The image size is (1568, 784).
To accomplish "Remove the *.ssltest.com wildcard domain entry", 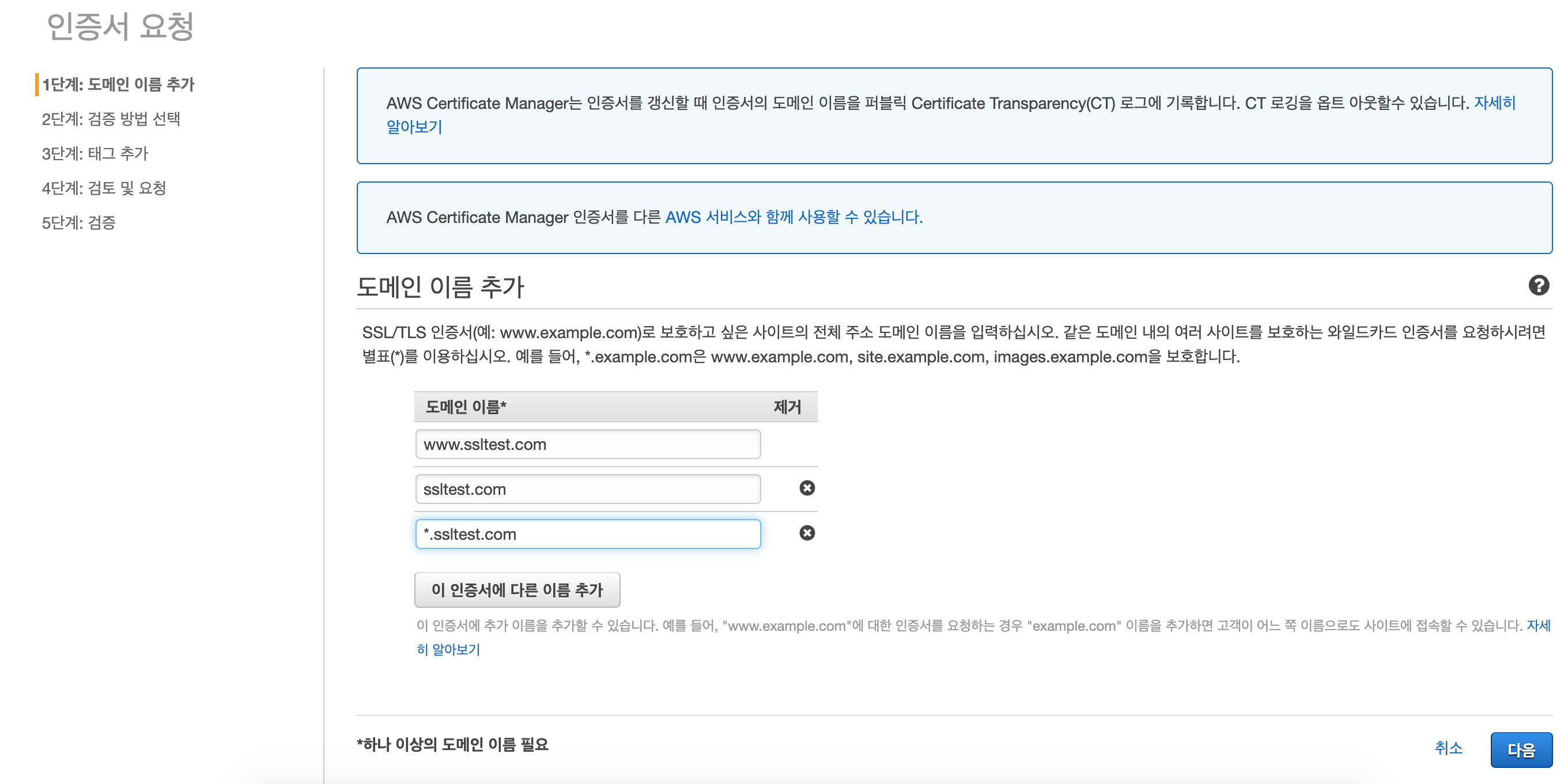I will (x=807, y=533).
